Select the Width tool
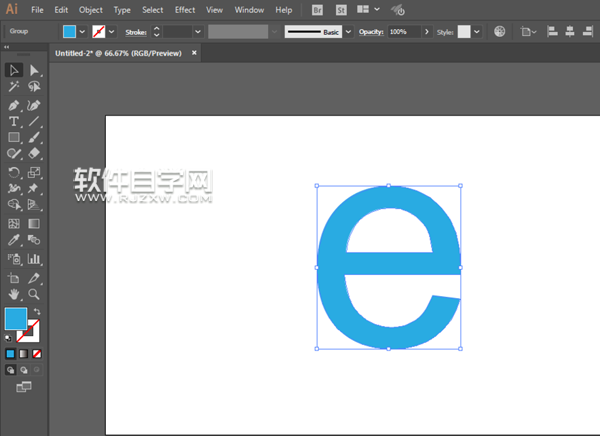The image size is (600, 436). point(14,188)
